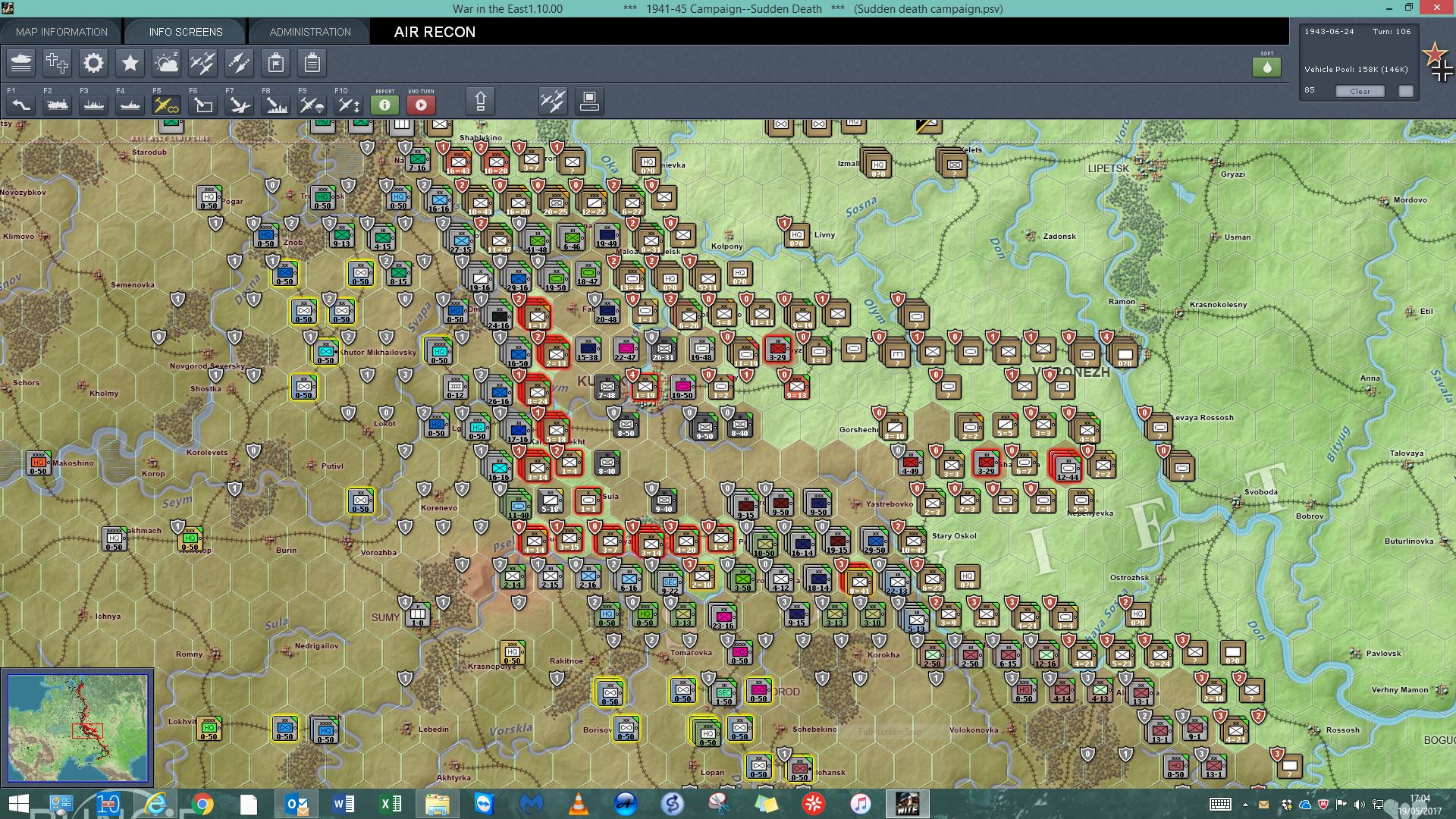
Task: Select F10 air transfer mode
Action: click(348, 105)
